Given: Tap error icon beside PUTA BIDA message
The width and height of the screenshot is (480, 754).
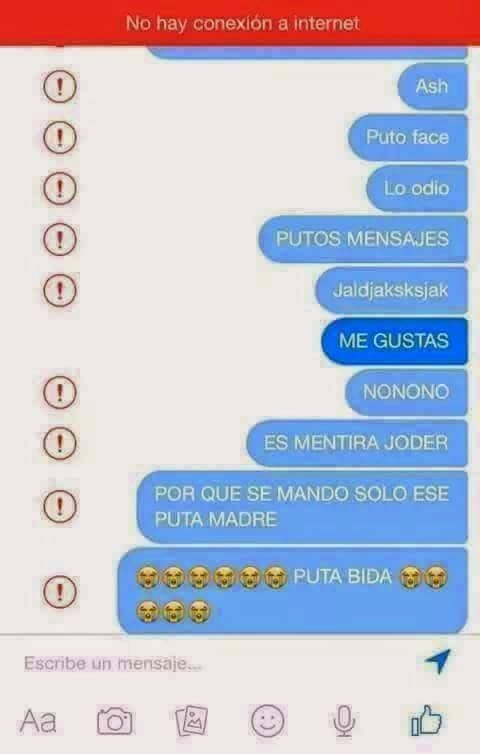Looking at the screenshot, I should (60, 591).
